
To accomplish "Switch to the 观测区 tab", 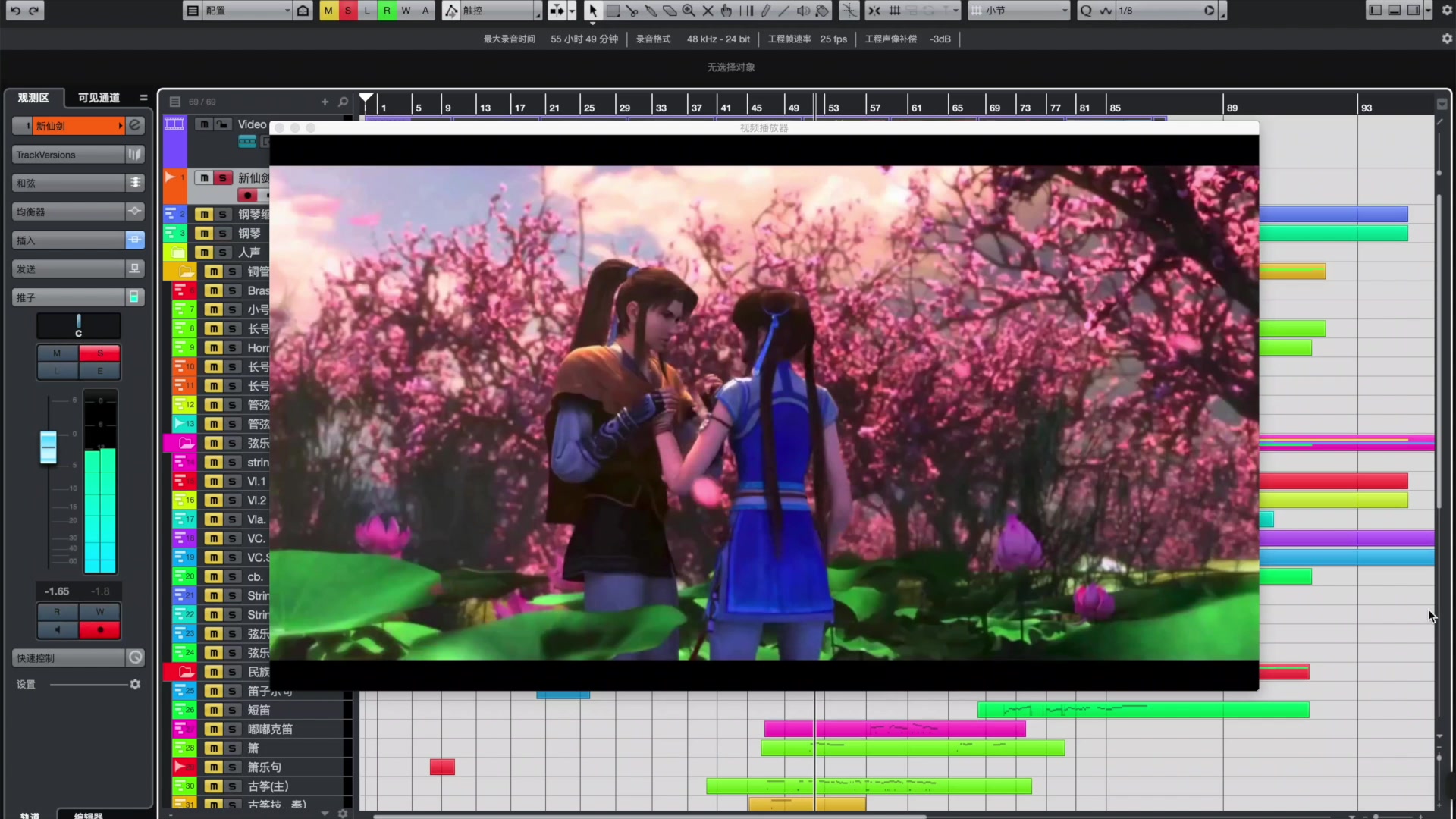I will [33, 98].
